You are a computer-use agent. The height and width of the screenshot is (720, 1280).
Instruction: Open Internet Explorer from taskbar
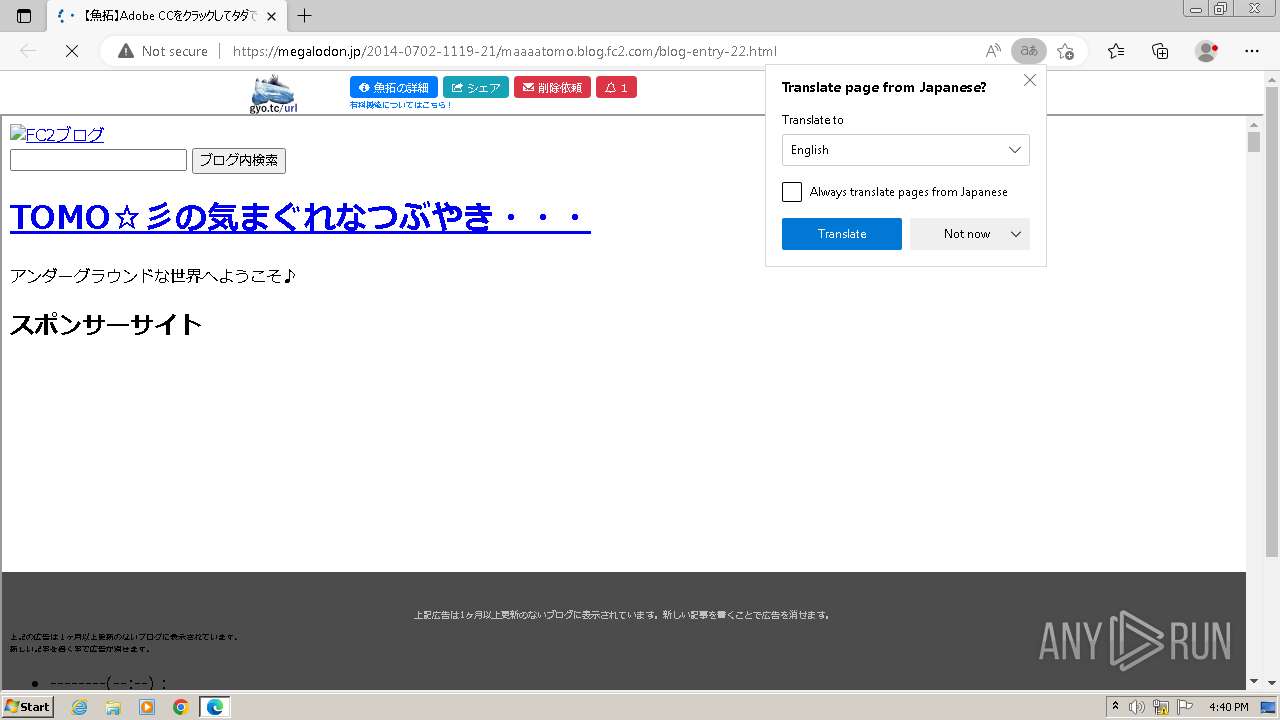80,707
